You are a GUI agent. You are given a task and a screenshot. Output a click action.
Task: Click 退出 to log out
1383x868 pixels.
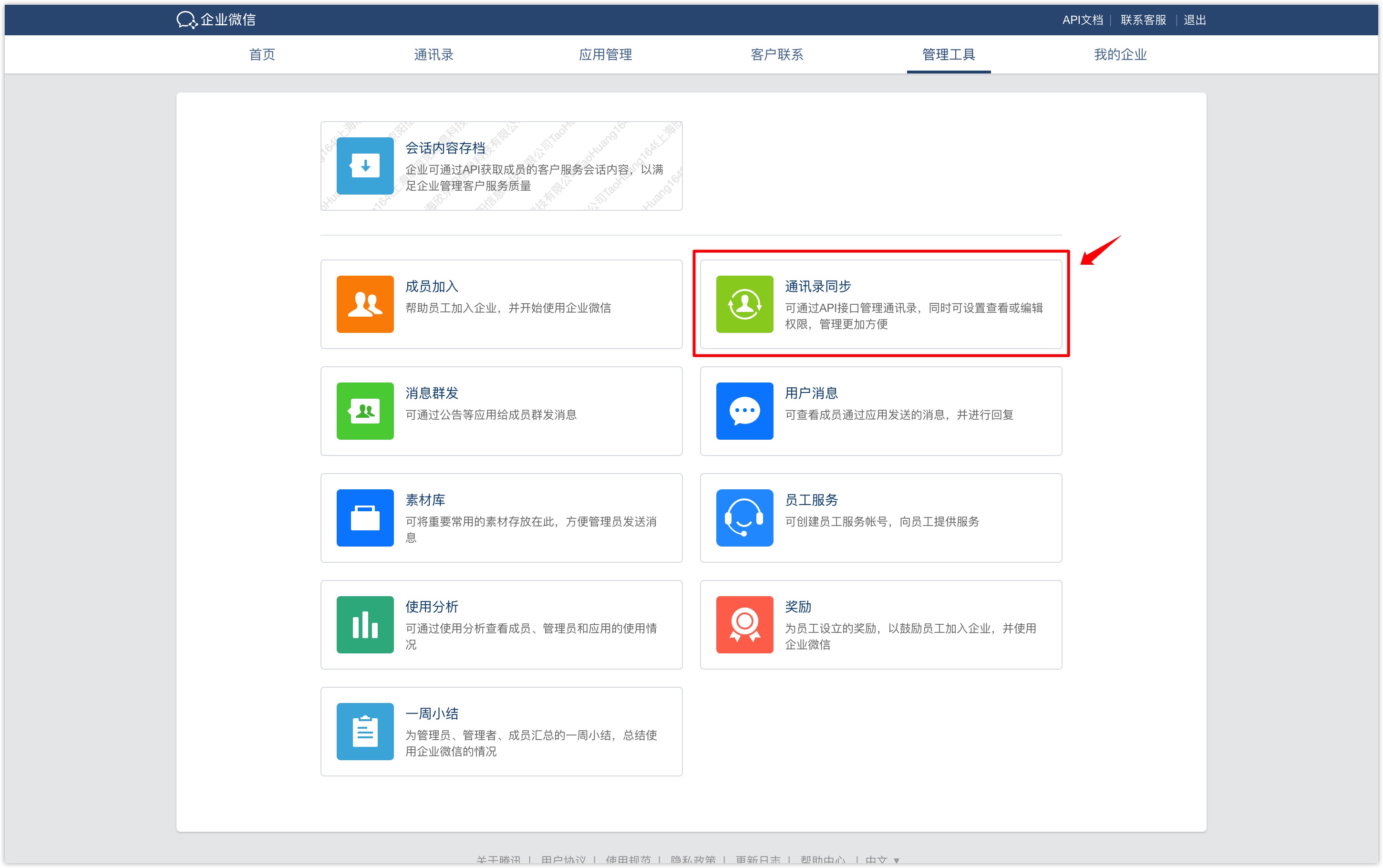coord(1194,20)
